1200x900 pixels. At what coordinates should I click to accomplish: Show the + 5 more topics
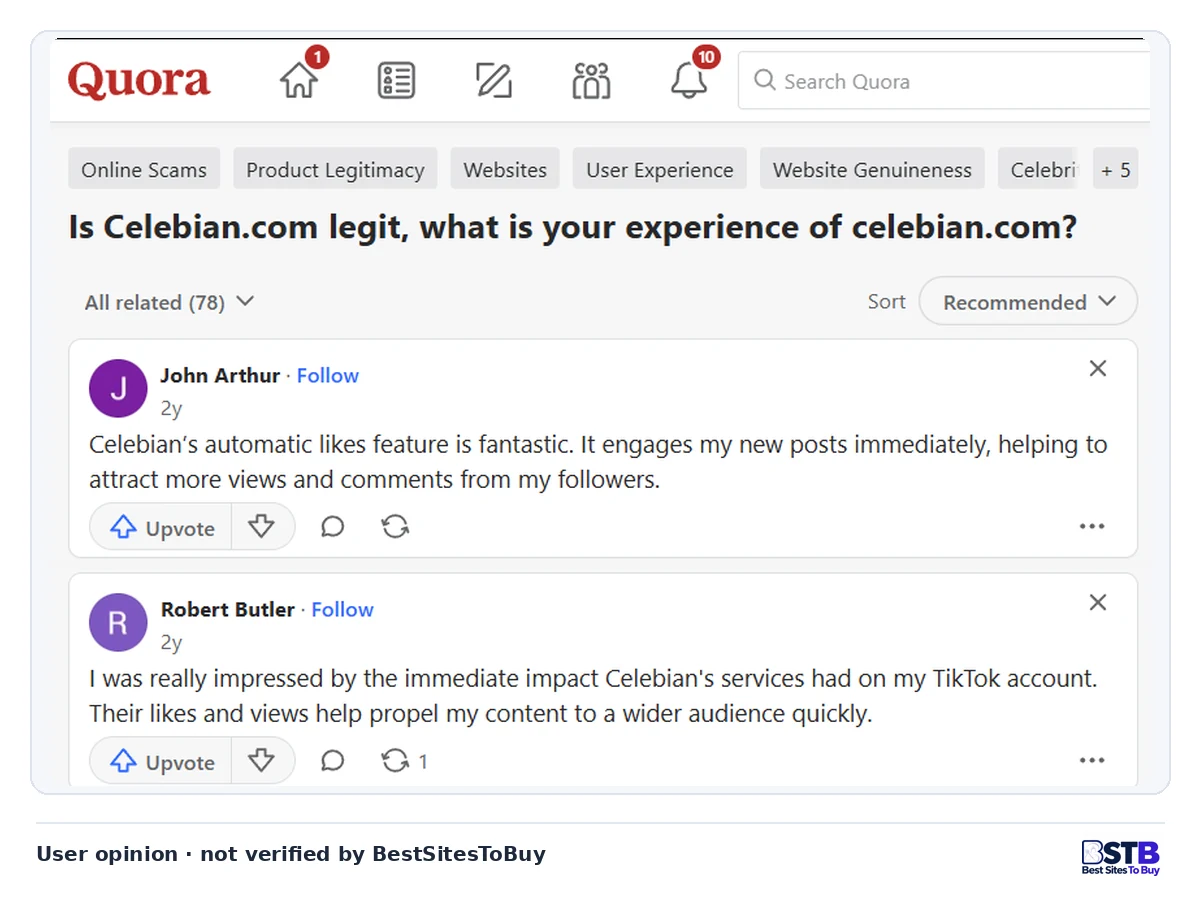pyautogui.click(x=1115, y=170)
